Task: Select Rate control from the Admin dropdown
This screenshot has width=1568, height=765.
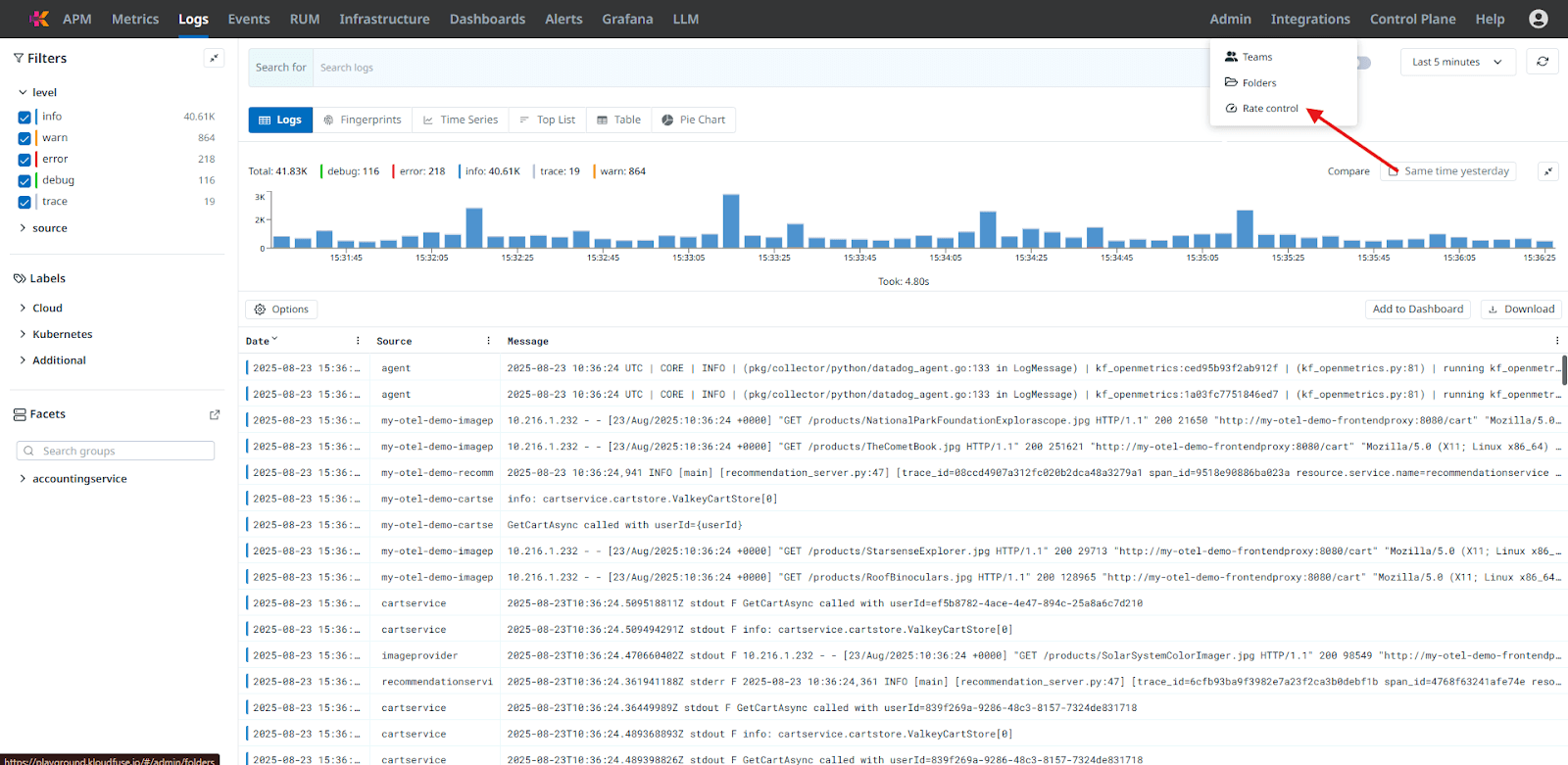Action: click(x=1270, y=109)
